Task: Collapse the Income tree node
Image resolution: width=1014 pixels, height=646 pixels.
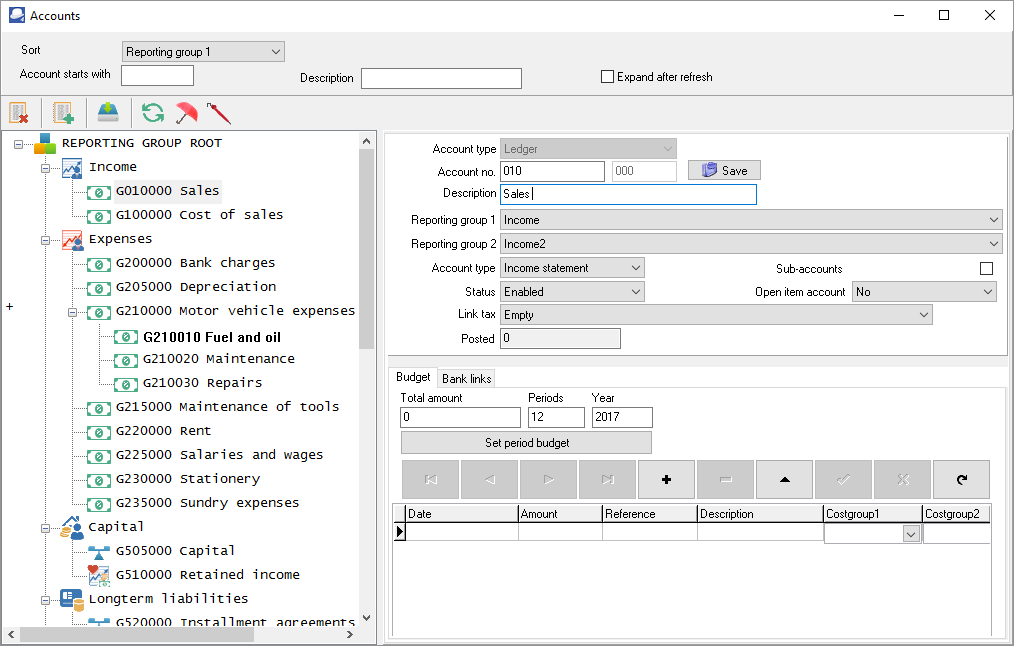Action: [x=45, y=168]
